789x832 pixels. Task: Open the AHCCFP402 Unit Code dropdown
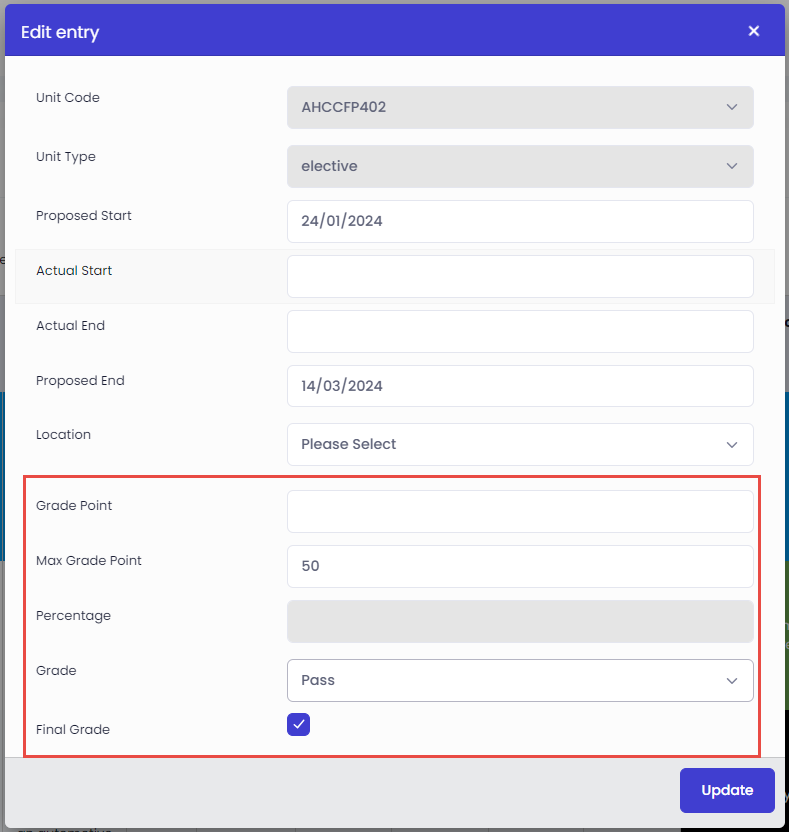click(x=520, y=107)
